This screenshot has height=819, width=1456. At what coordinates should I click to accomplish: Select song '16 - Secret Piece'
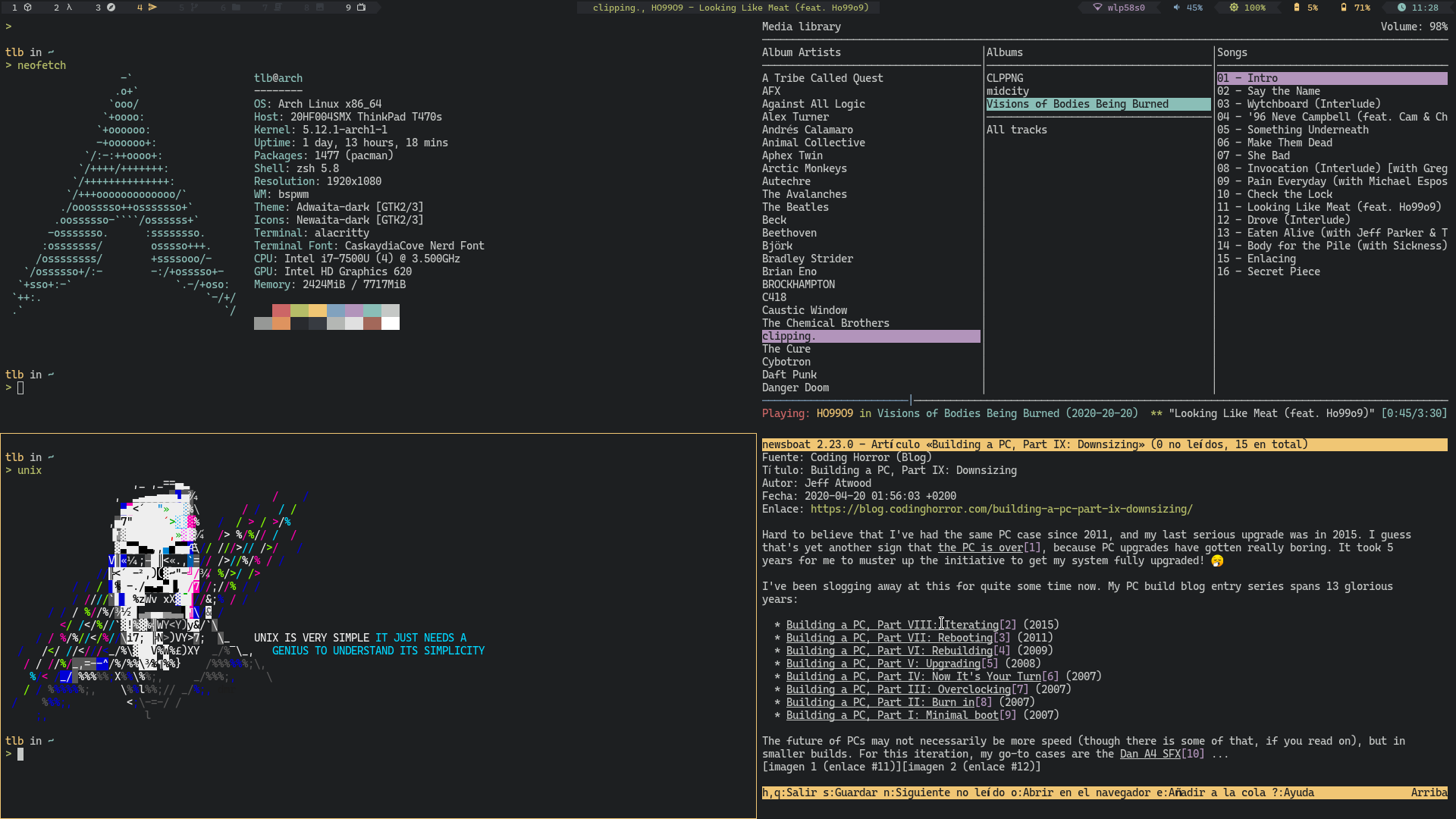click(x=1268, y=271)
